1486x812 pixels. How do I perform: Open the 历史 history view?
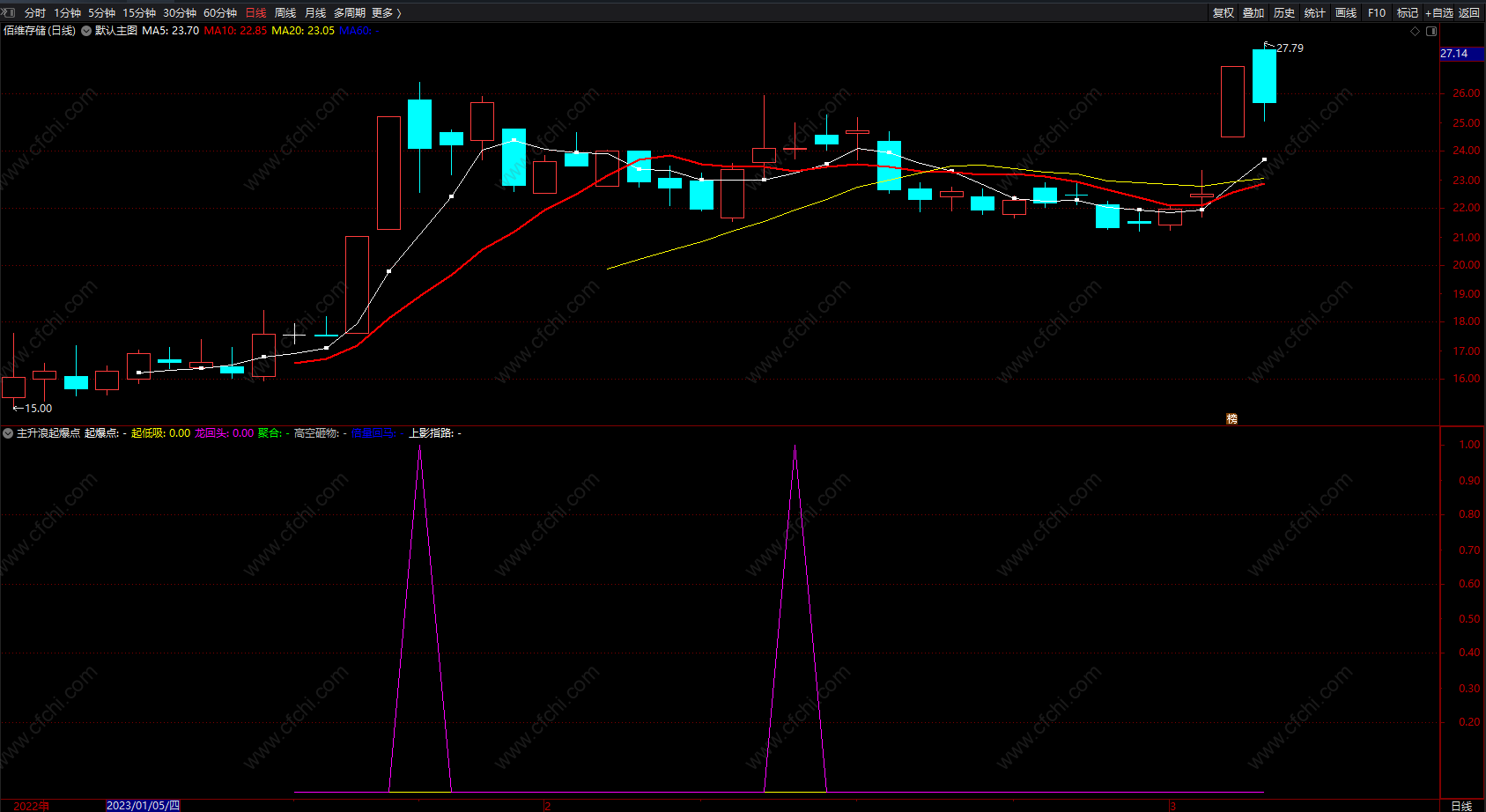pos(1284,12)
